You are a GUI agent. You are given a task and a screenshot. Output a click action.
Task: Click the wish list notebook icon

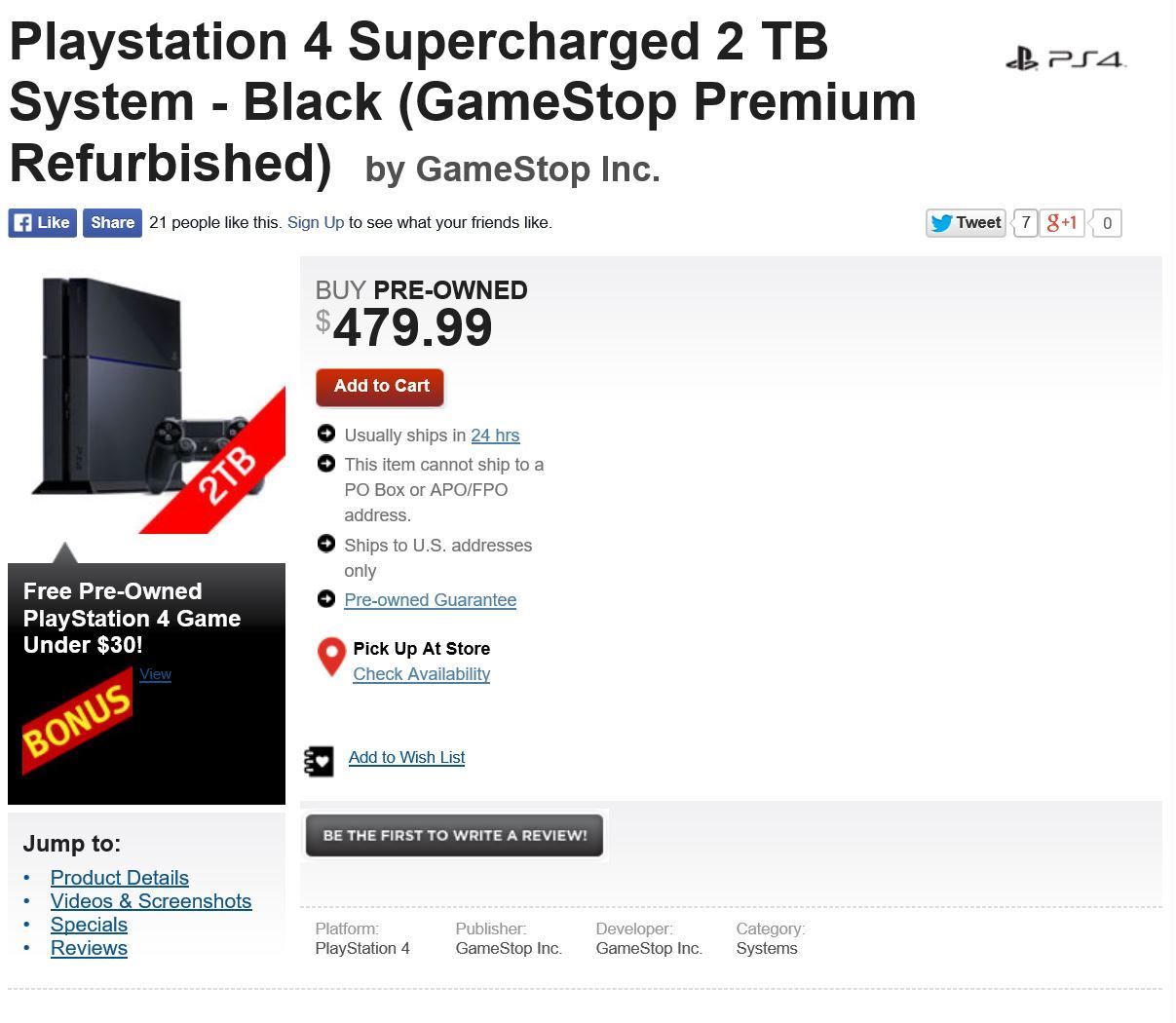(319, 760)
